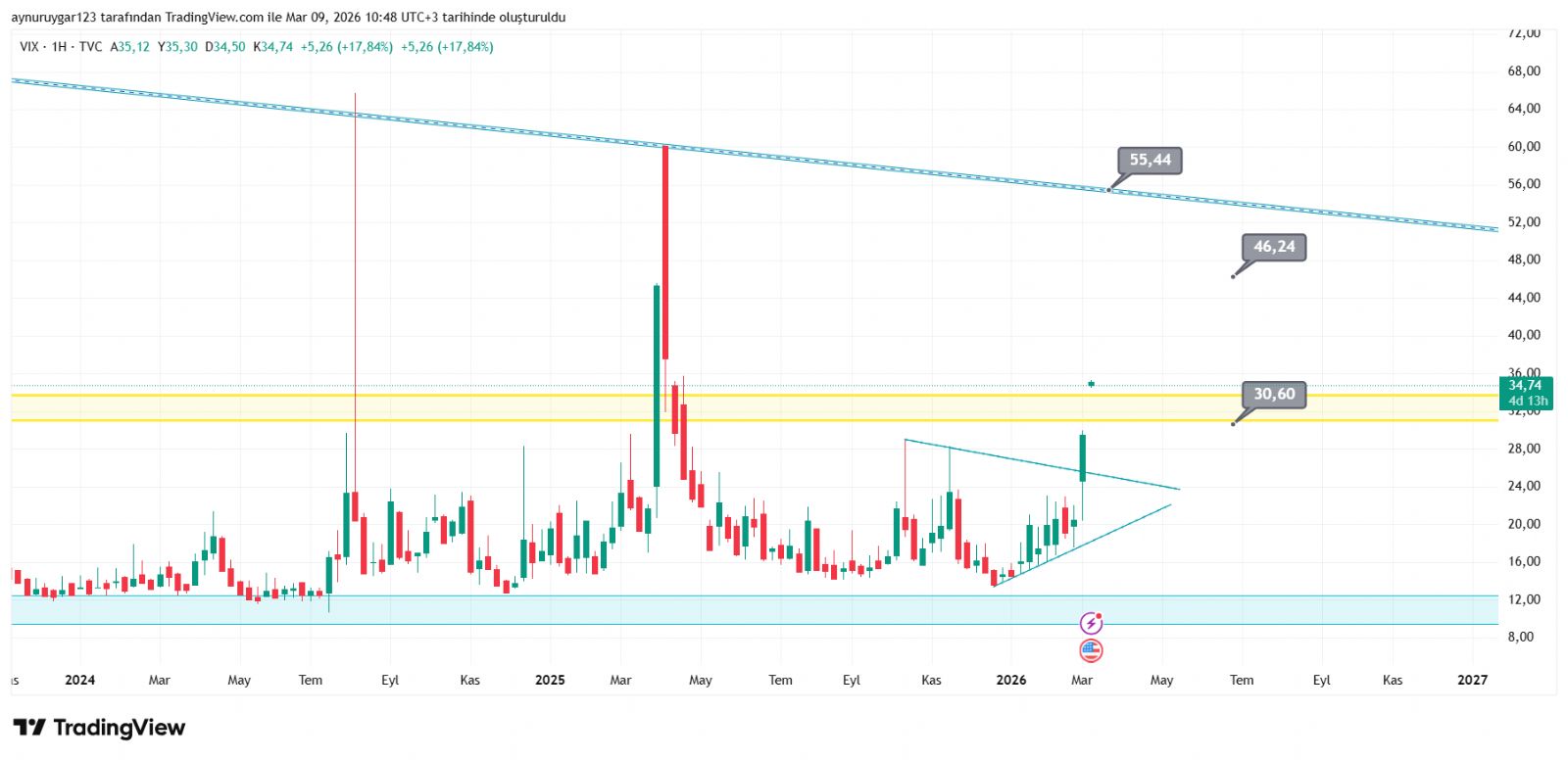Click the 2027 label on time axis

pos(1472,680)
